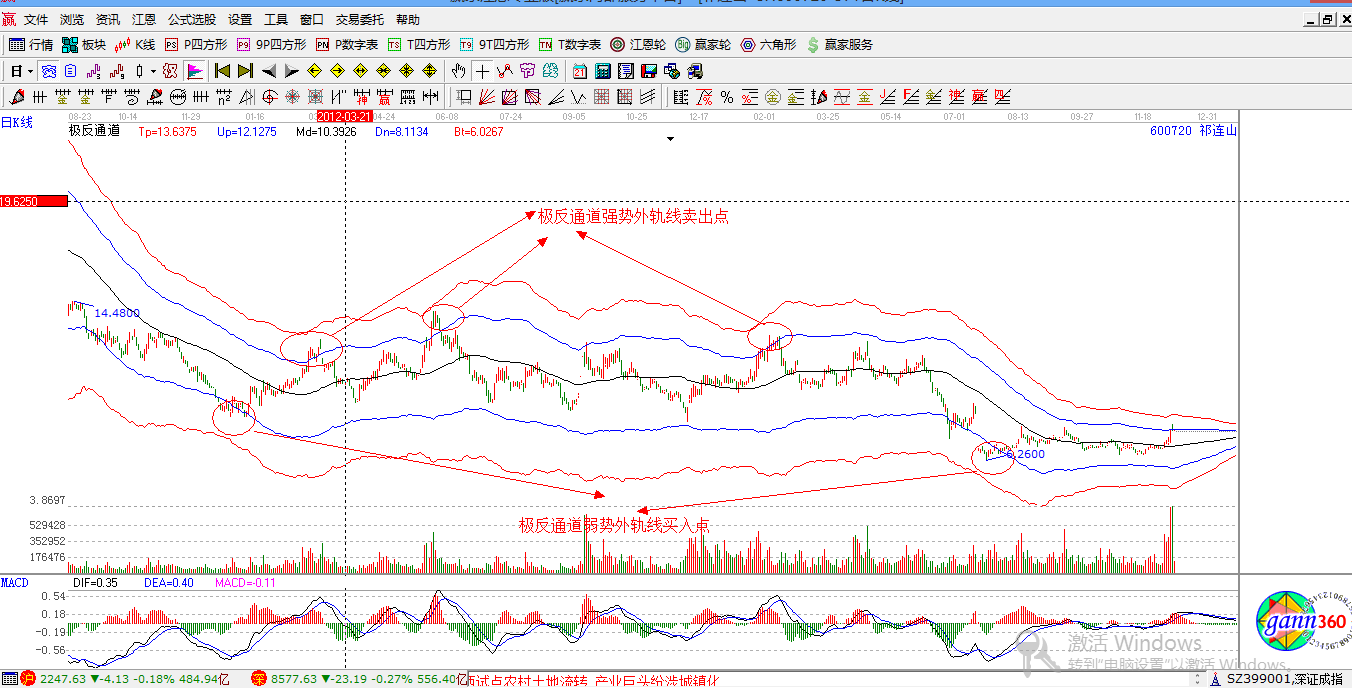Open the 公式选股 menu
Viewport: 1352px width, 689px height.
pos(192,19)
